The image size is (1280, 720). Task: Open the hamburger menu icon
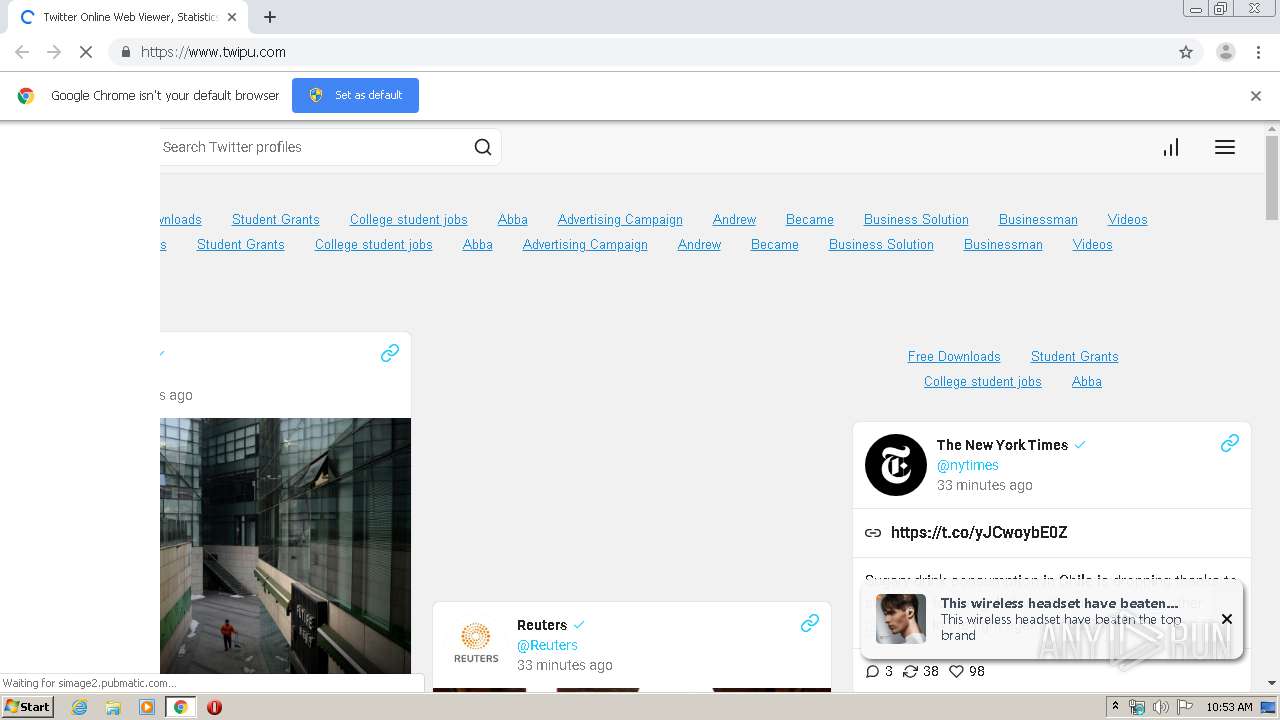[1225, 147]
